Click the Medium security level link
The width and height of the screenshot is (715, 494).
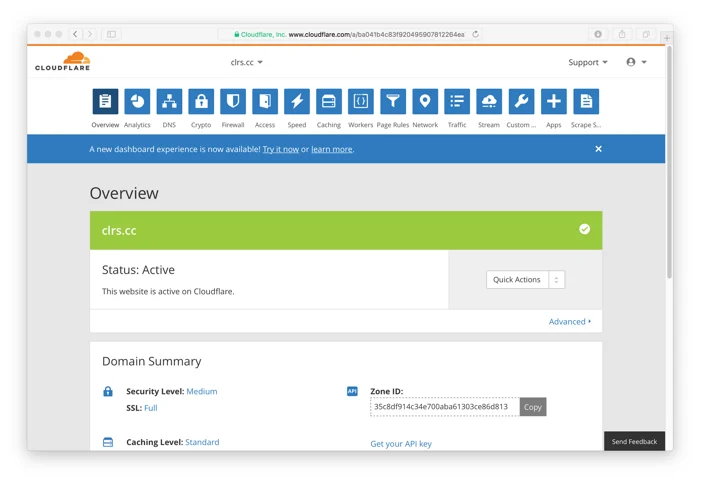(202, 391)
